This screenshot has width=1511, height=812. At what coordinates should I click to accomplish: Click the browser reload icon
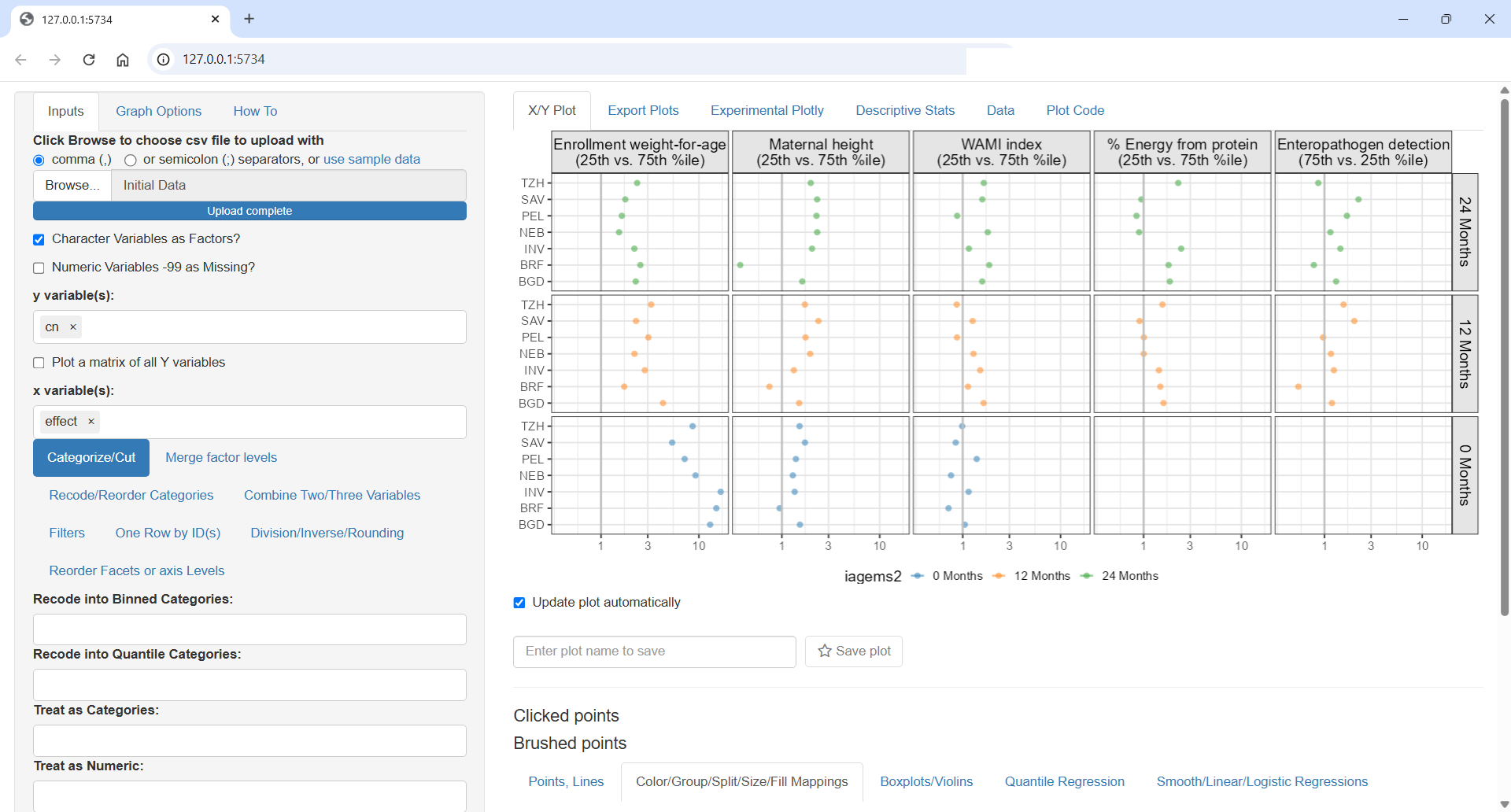coord(89,60)
